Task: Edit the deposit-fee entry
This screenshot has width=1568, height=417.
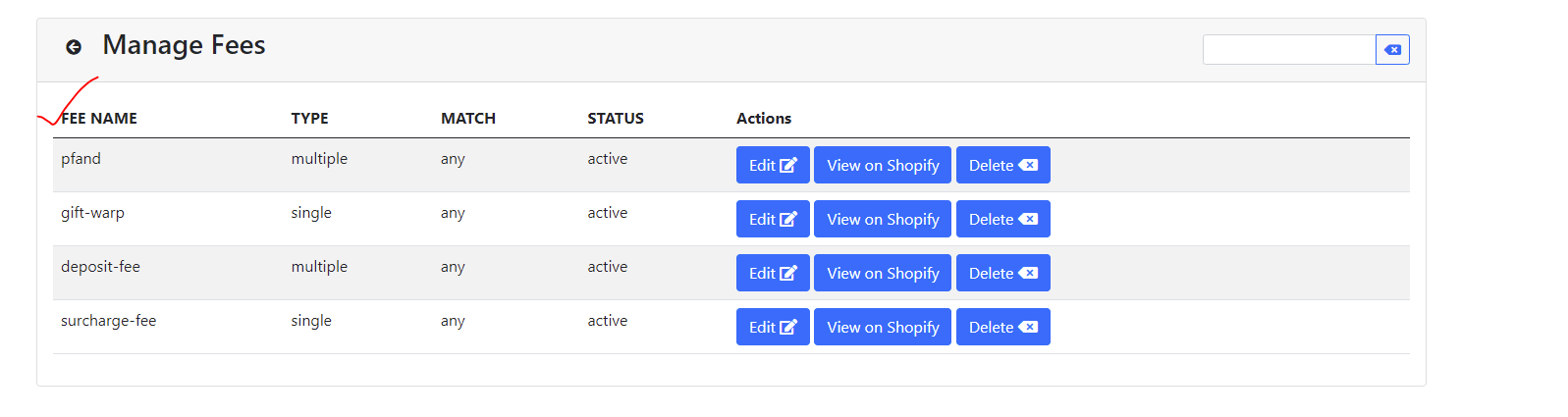Action: [773, 273]
